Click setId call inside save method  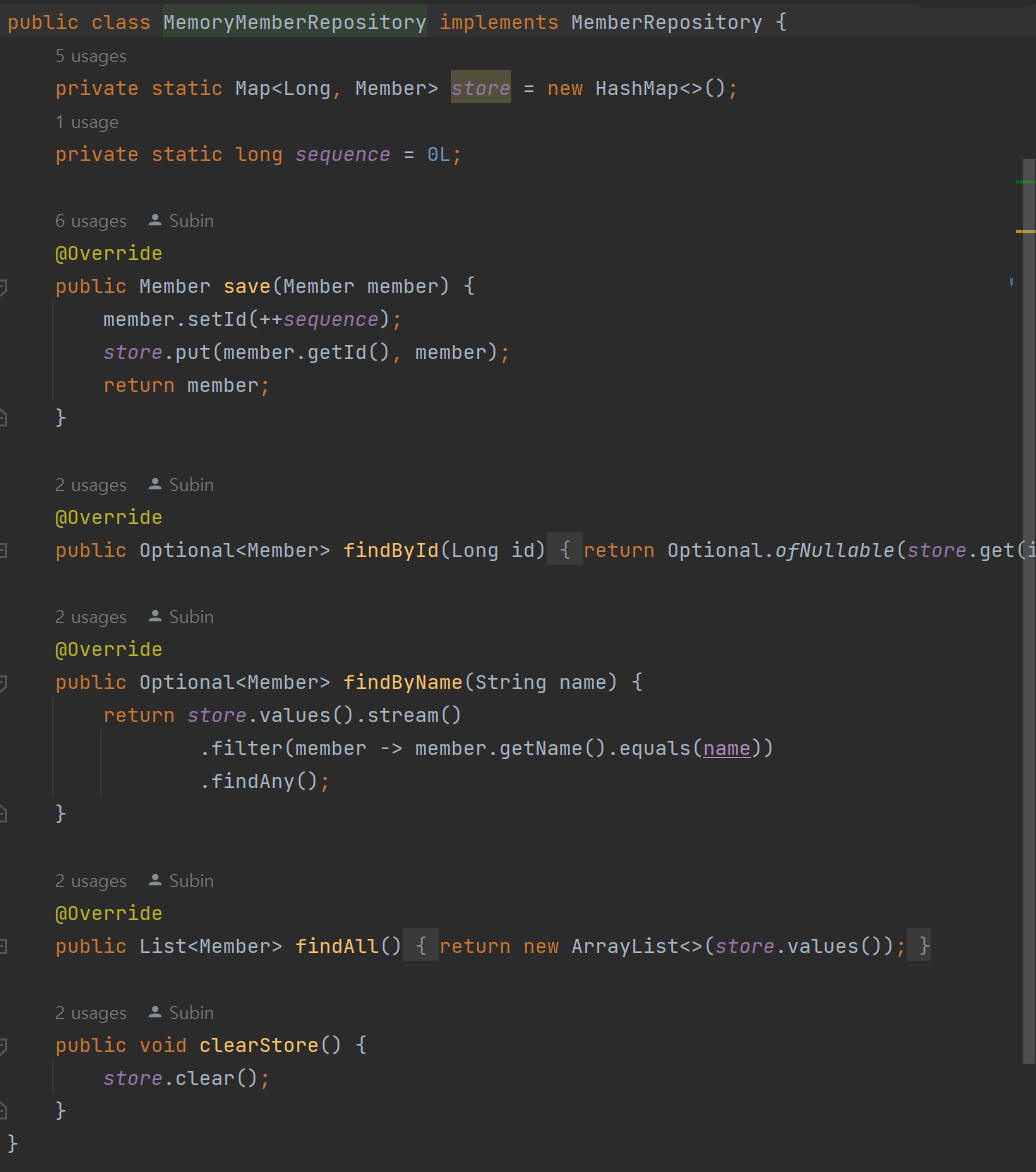217,319
